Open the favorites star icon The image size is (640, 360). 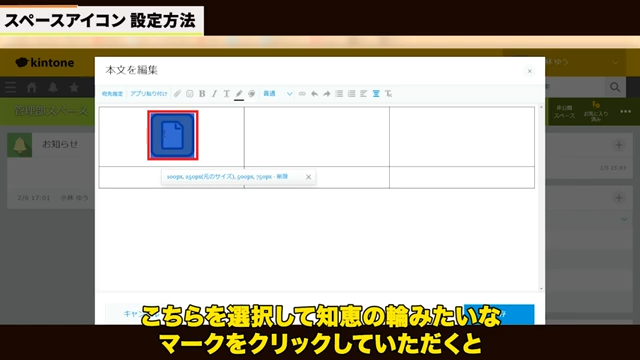click(74, 87)
